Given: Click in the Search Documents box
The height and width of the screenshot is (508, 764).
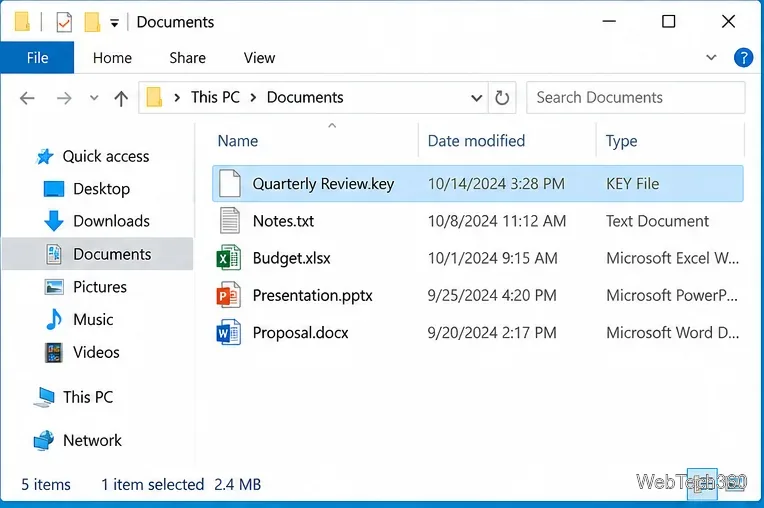Looking at the screenshot, I should click(635, 97).
